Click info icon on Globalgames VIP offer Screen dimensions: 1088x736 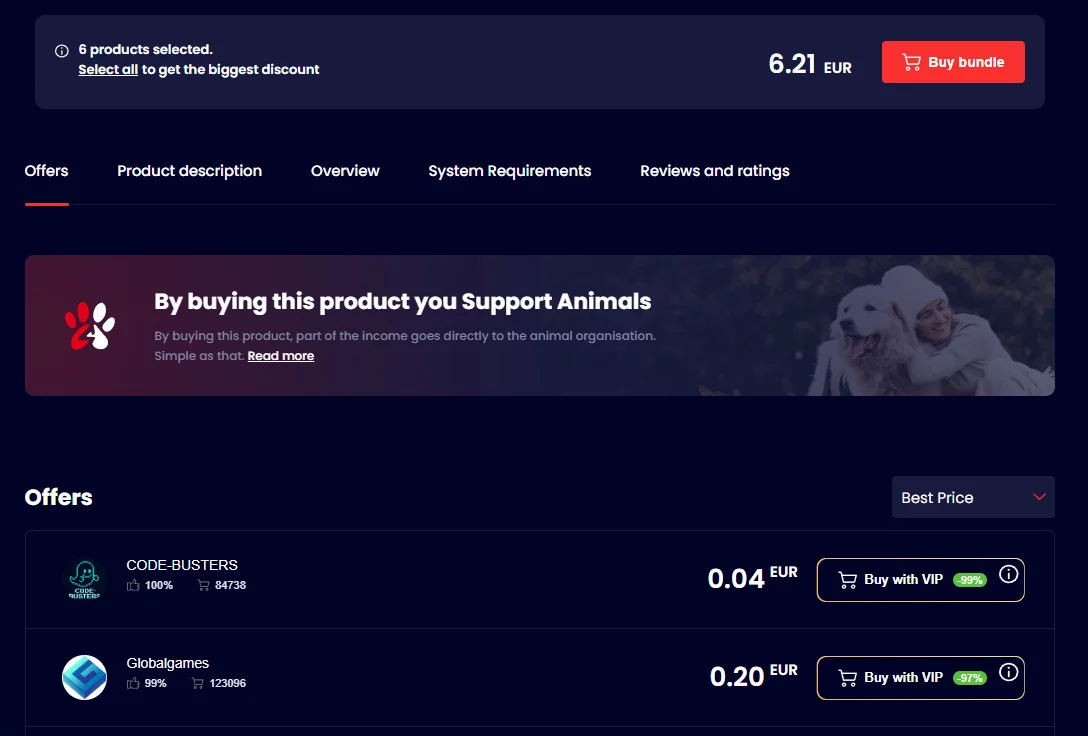click(1008, 672)
